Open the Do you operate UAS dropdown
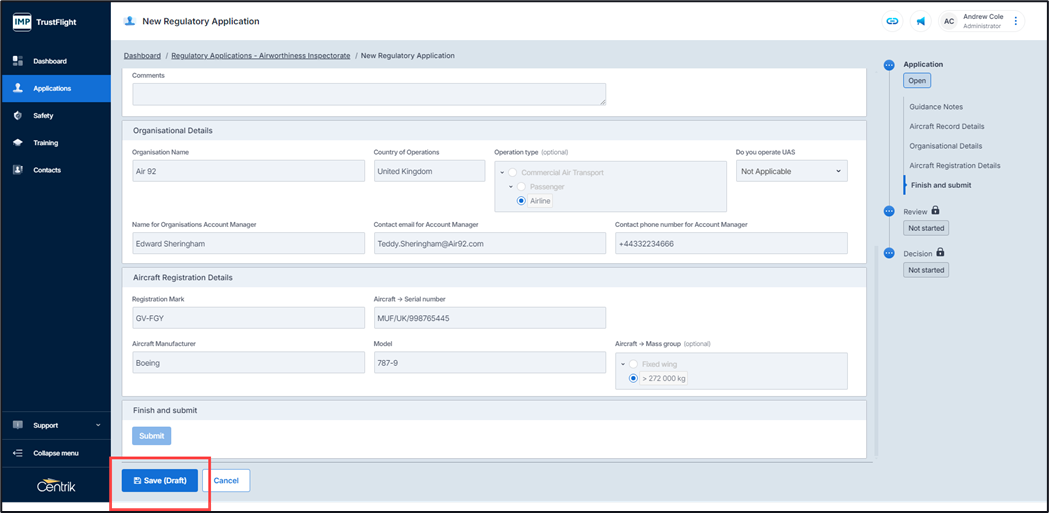The image size is (1049, 513). point(791,172)
